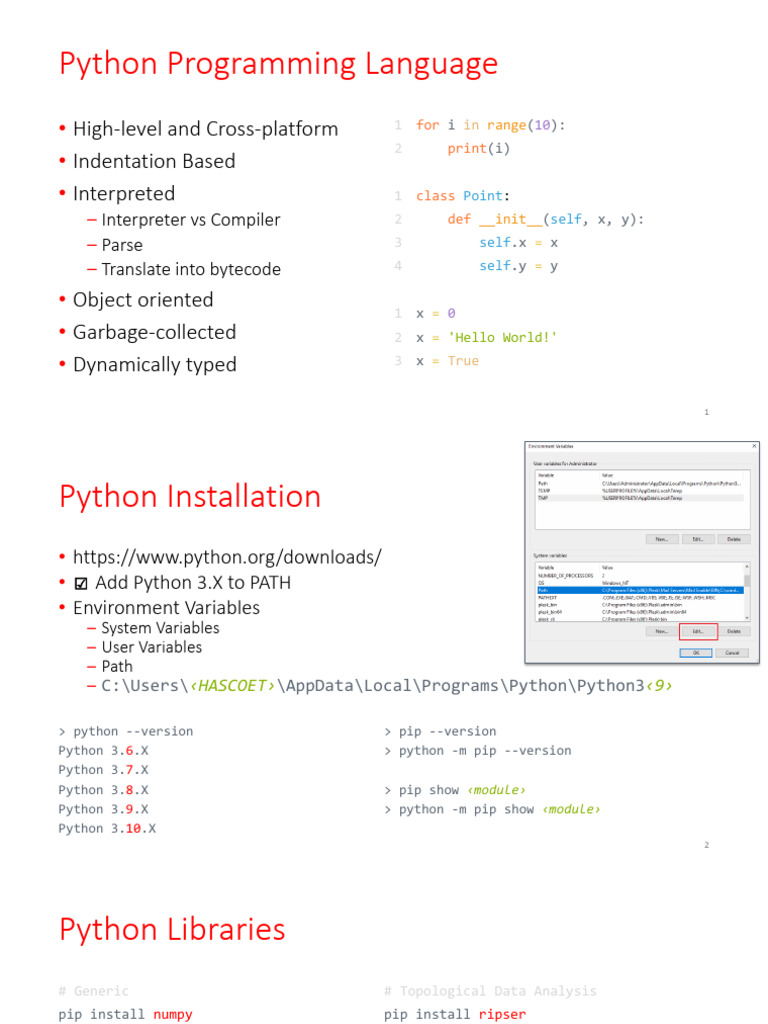The width and height of the screenshot is (768, 1024).
Task: Click the code line 'print(i)'
Action: (x=479, y=149)
